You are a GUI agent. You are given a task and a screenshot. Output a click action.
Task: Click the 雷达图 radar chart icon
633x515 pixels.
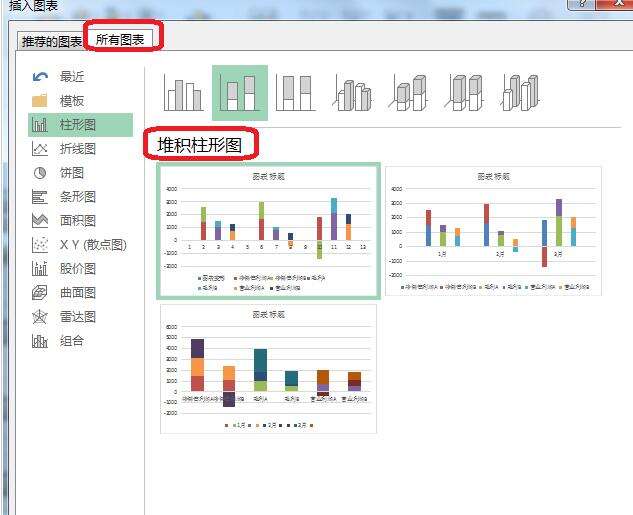40,317
